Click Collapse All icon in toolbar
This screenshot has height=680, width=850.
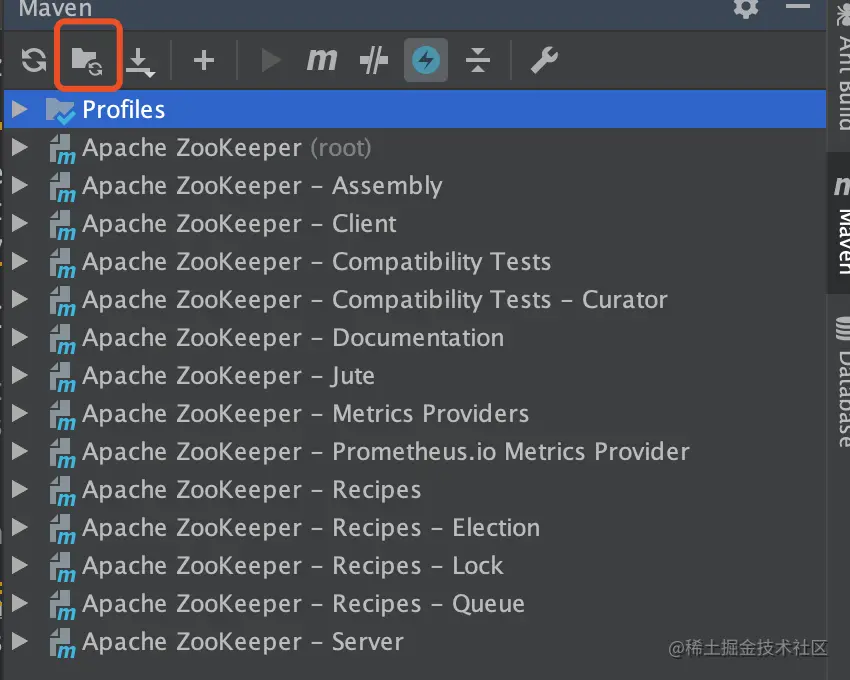click(478, 60)
